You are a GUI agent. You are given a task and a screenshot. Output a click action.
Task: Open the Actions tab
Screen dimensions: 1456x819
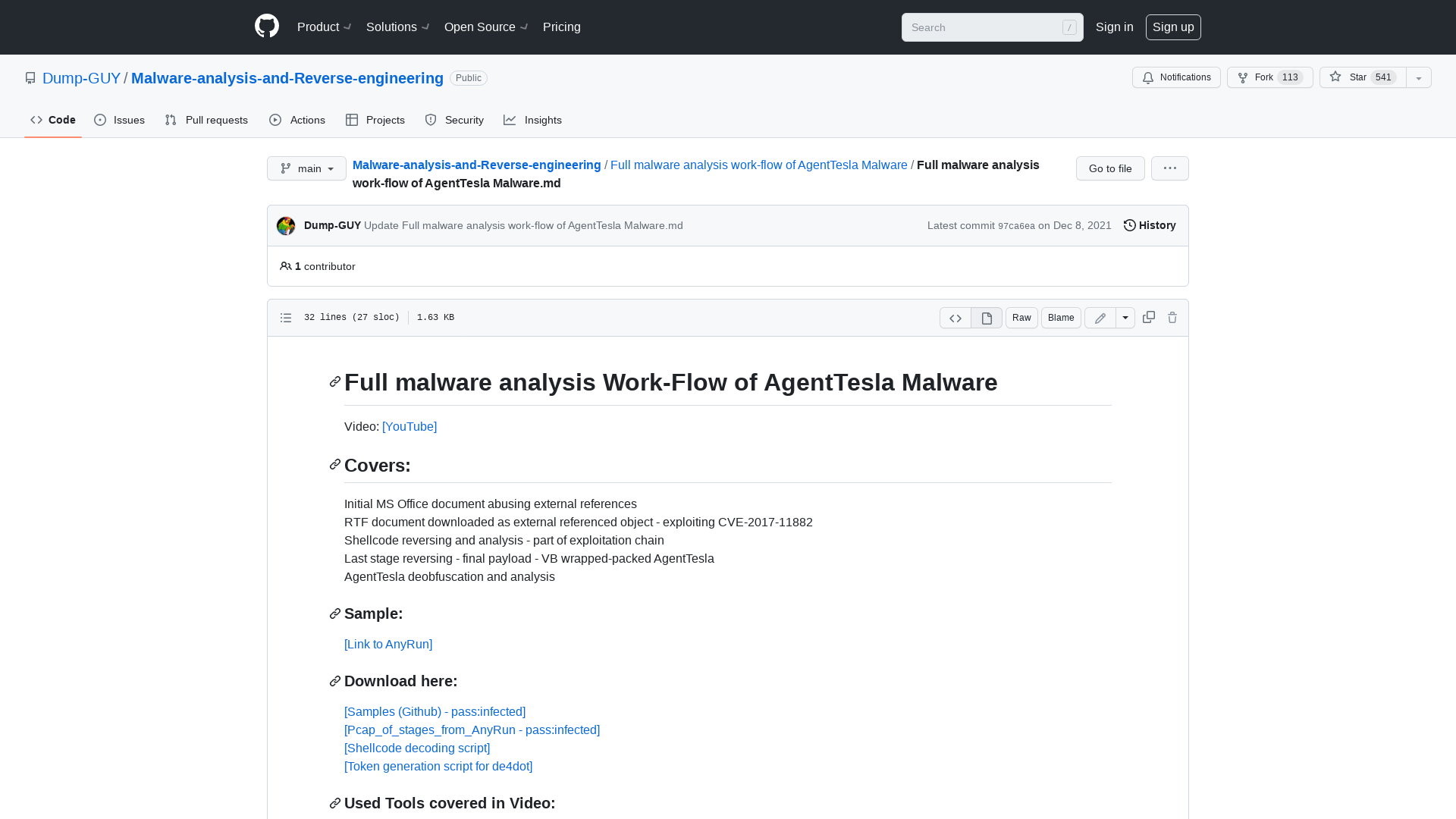297,120
